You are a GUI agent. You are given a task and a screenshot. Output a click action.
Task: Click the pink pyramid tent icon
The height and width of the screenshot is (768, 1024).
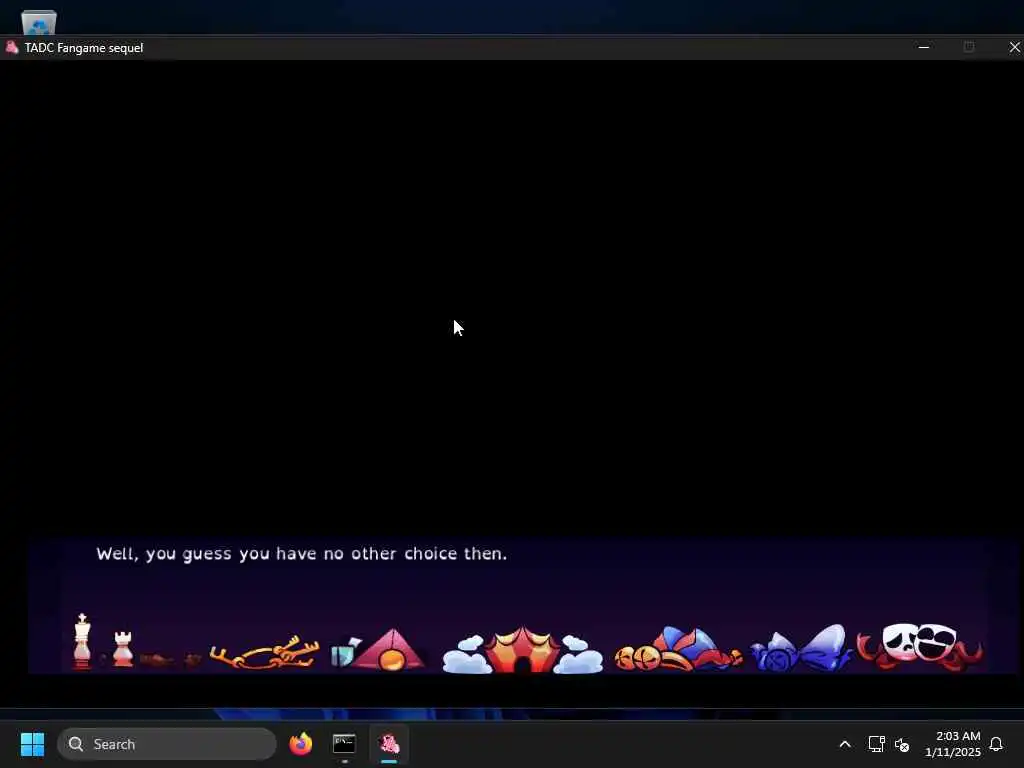point(391,650)
